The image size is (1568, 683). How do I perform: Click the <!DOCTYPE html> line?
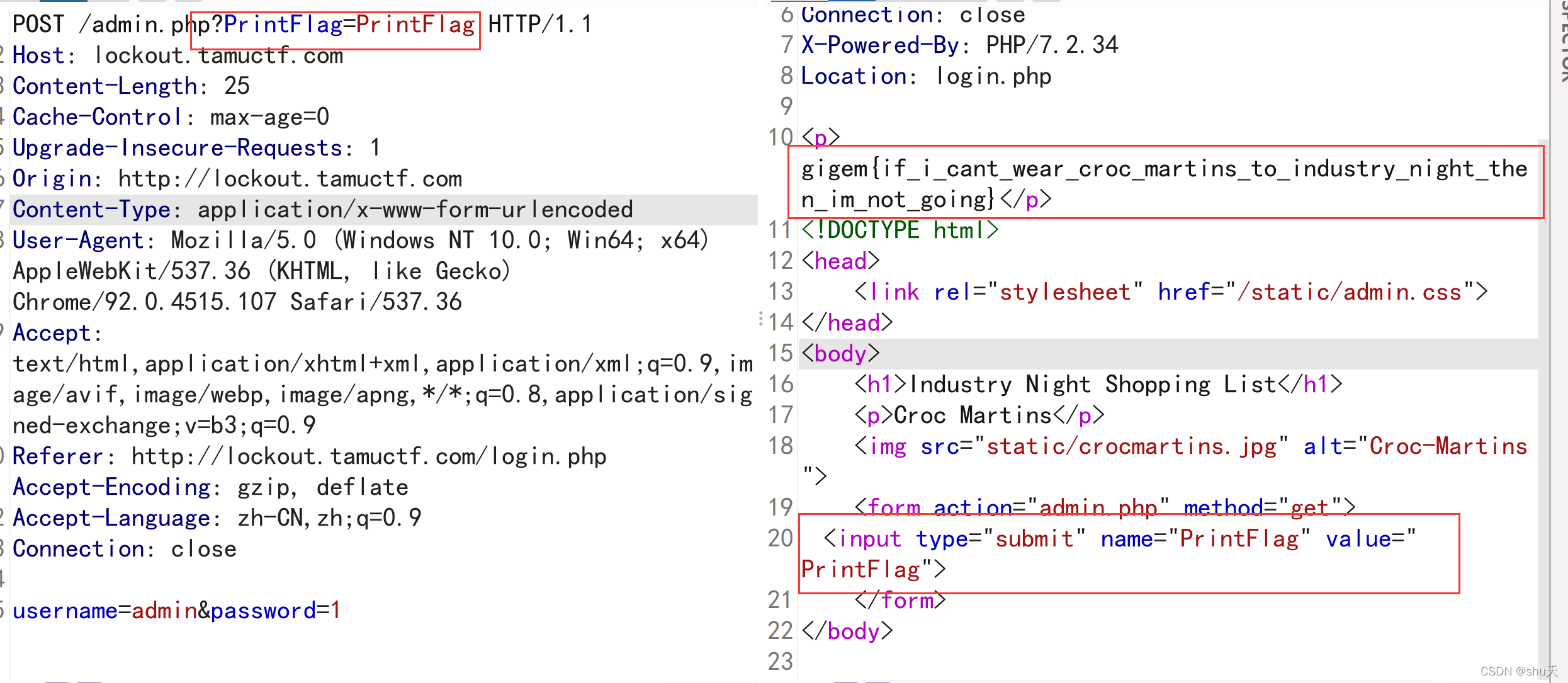tap(900, 230)
